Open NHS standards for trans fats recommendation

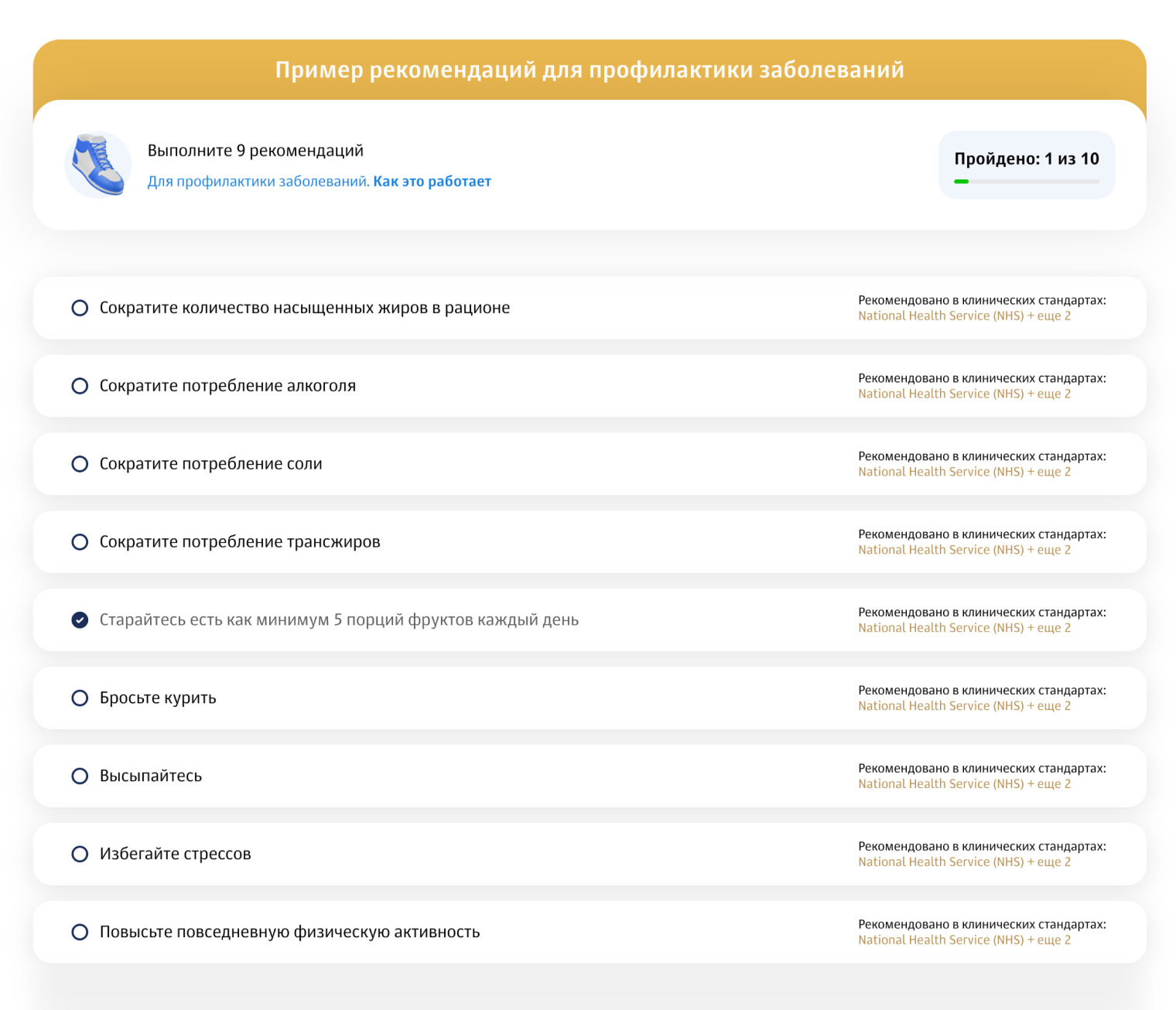(x=965, y=549)
